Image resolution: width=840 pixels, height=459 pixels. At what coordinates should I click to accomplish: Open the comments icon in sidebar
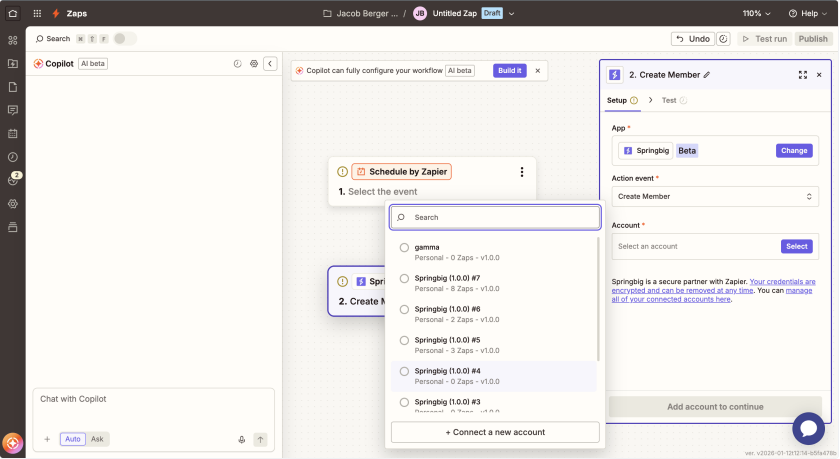13,110
